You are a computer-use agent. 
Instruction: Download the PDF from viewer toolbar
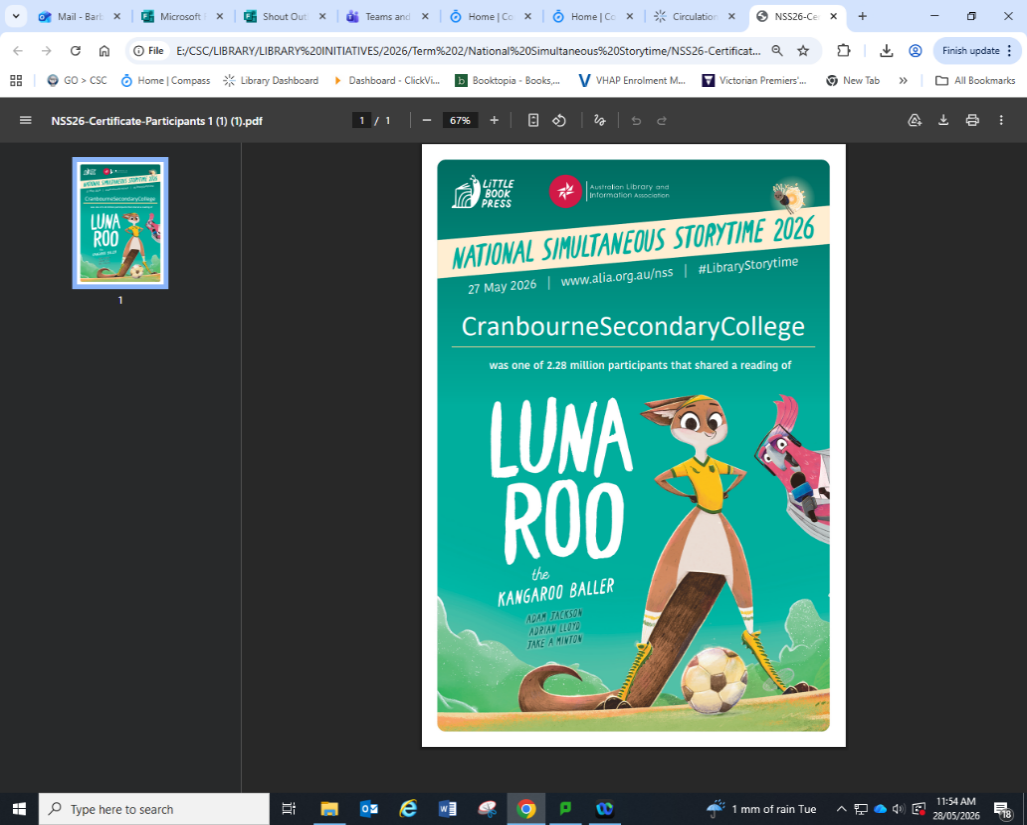[943, 120]
